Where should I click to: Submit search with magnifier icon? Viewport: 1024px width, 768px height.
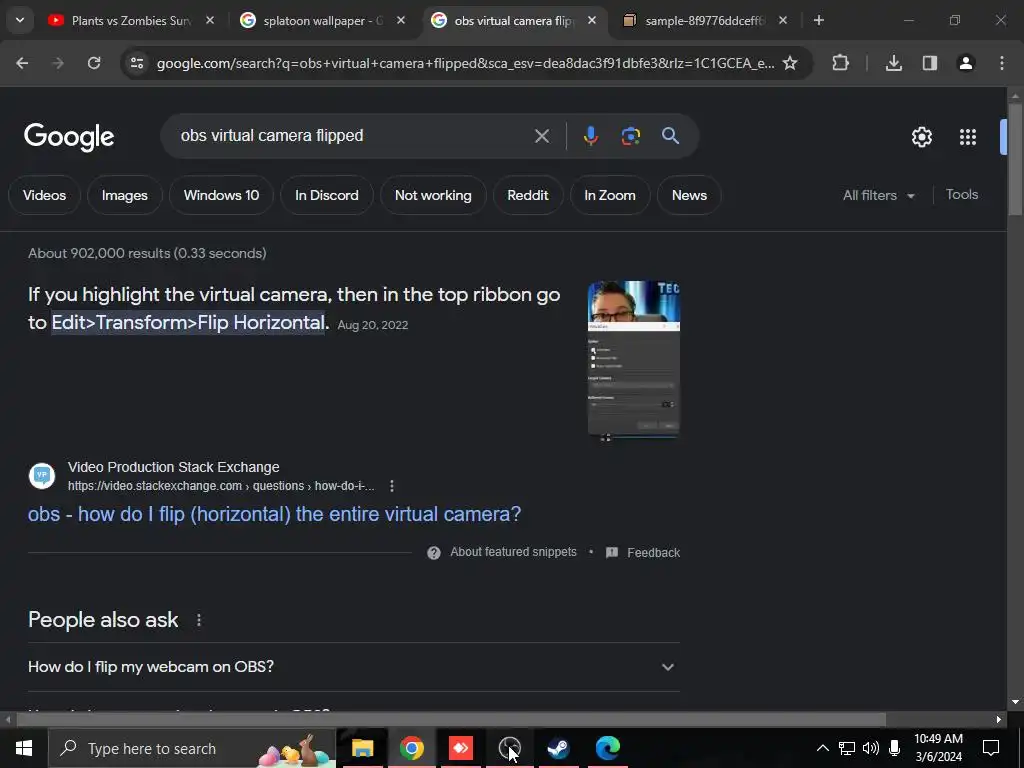tap(671, 136)
